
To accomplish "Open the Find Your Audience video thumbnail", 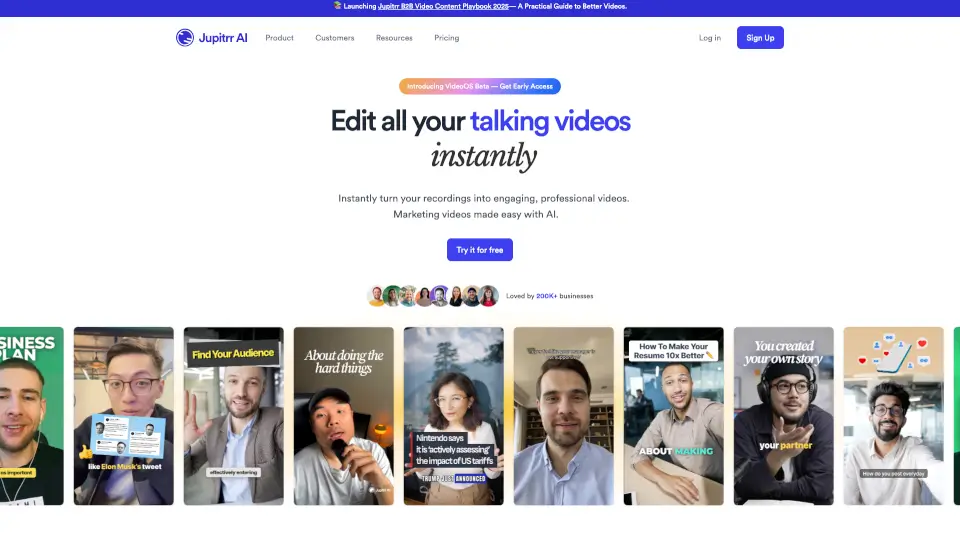I will click(233, 416).
